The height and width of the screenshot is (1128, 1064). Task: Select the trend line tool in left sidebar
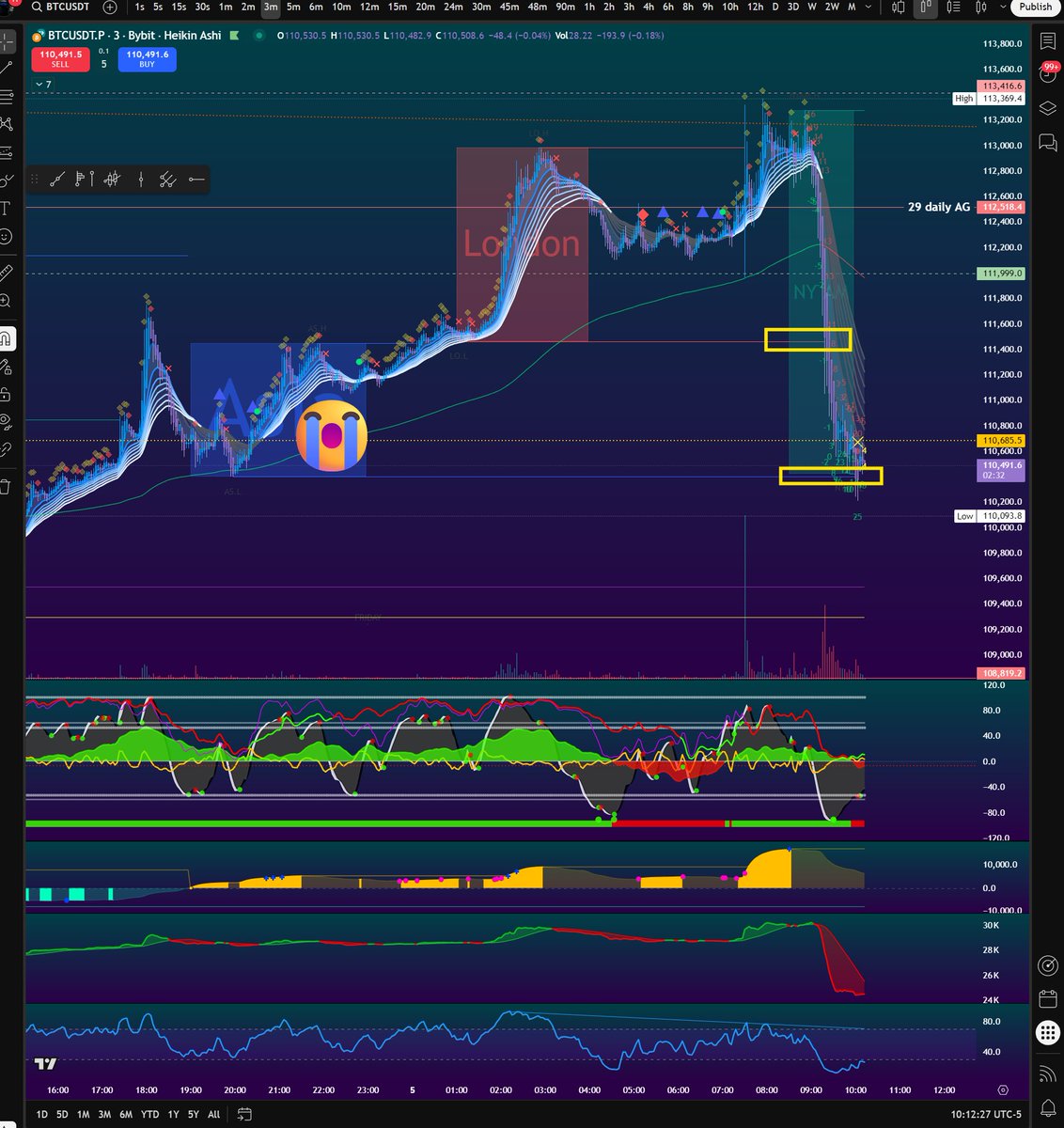click(x=7, y=69)
